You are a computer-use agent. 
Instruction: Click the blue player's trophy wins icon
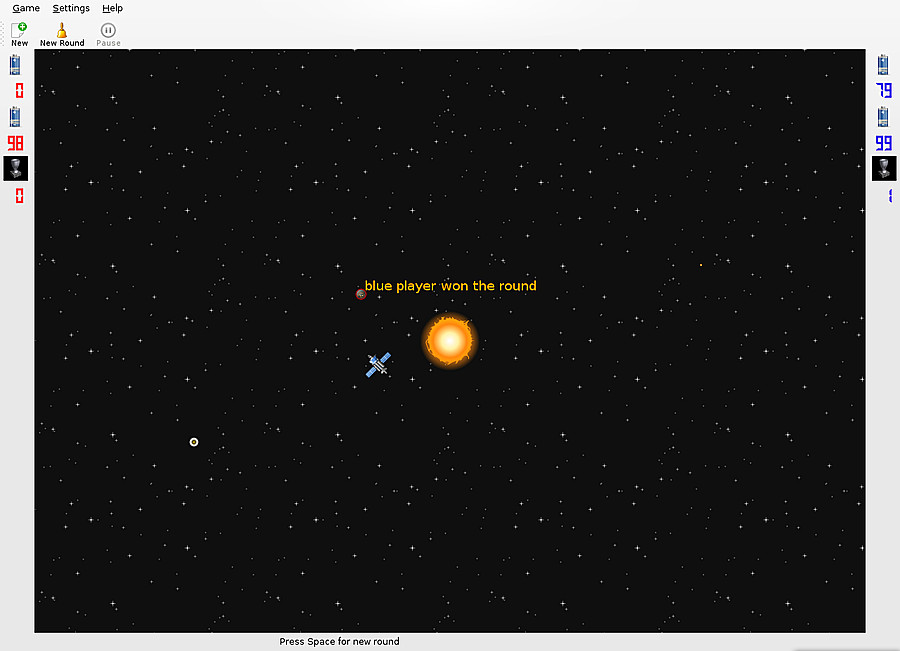[884, 169]
